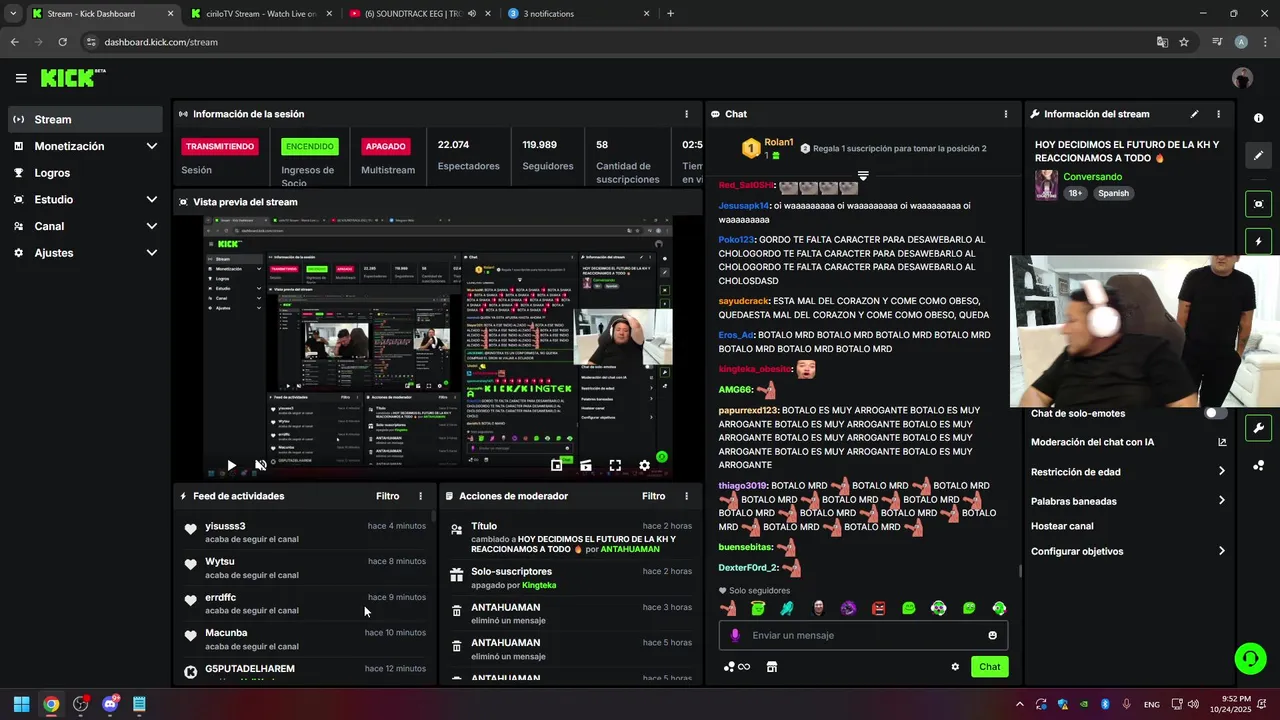Viewport: 1280px width, 720px height.
Task: Click the capture frame icon in right rail
Action: click(x=1258, y=204)
